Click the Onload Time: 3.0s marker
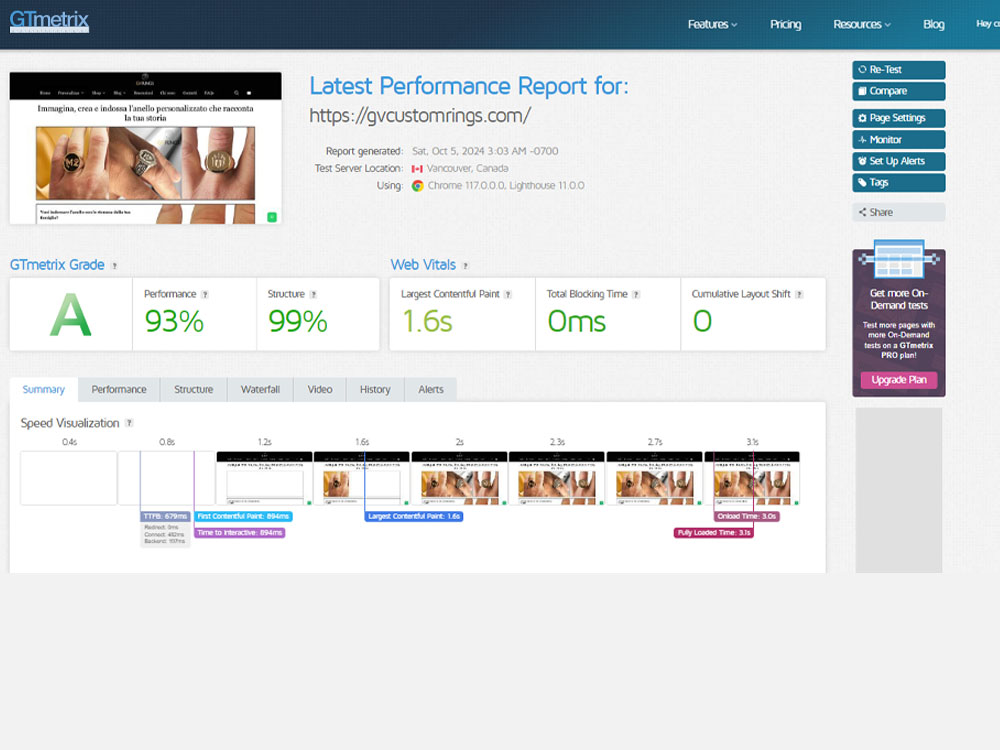 point(747,517)
